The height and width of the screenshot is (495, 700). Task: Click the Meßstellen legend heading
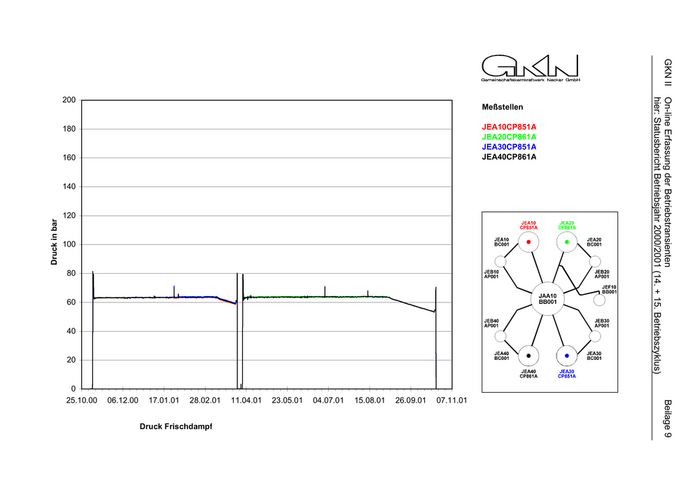click(x=502, y=106)
